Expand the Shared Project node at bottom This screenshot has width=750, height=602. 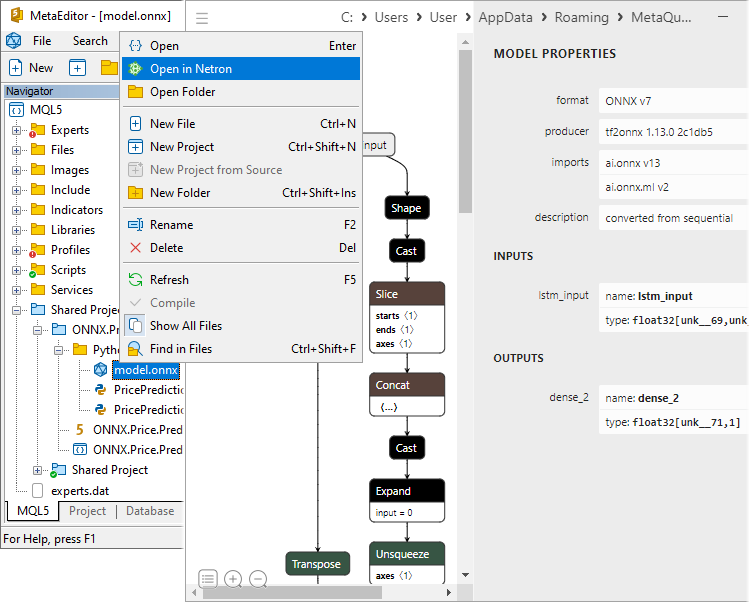point(37,471)
